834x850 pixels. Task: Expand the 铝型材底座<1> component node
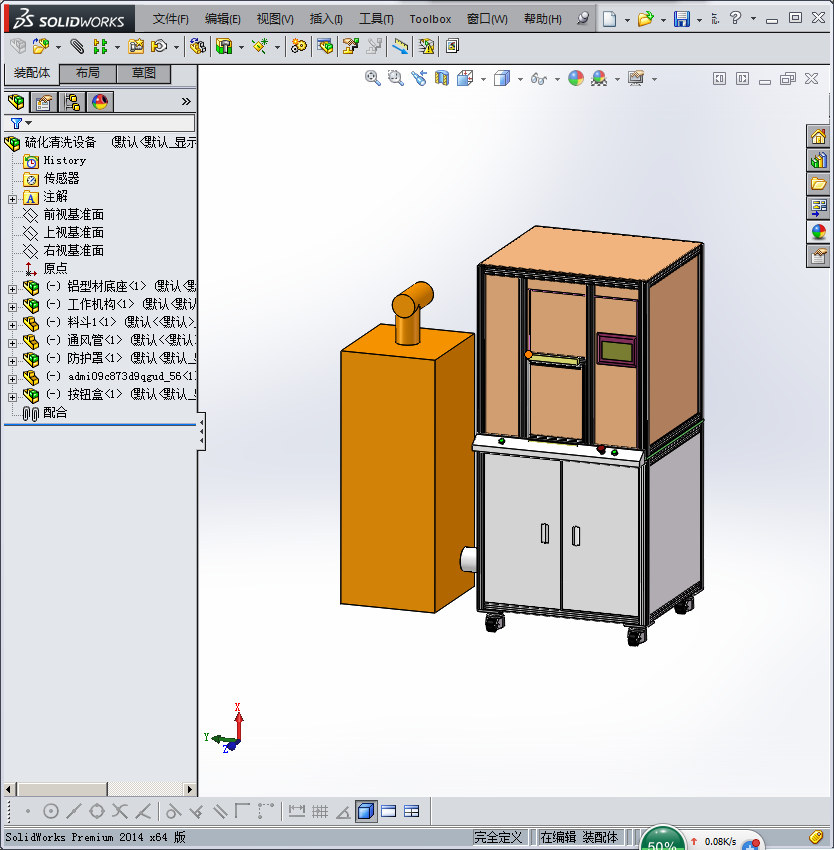[12, 289]
